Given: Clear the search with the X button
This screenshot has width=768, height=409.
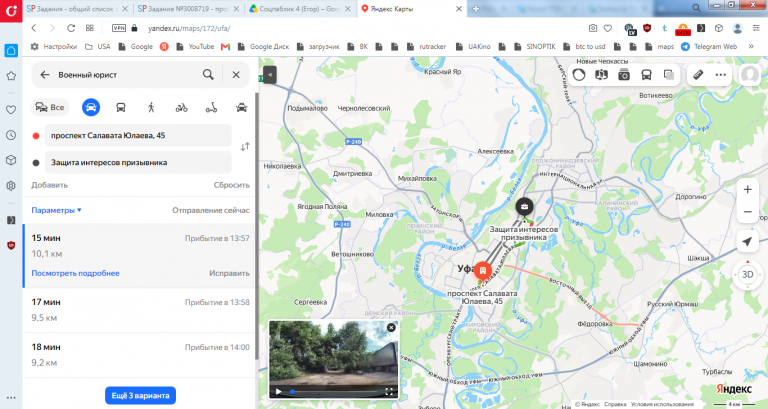Looking at the screenshot, I should point(236,74).
